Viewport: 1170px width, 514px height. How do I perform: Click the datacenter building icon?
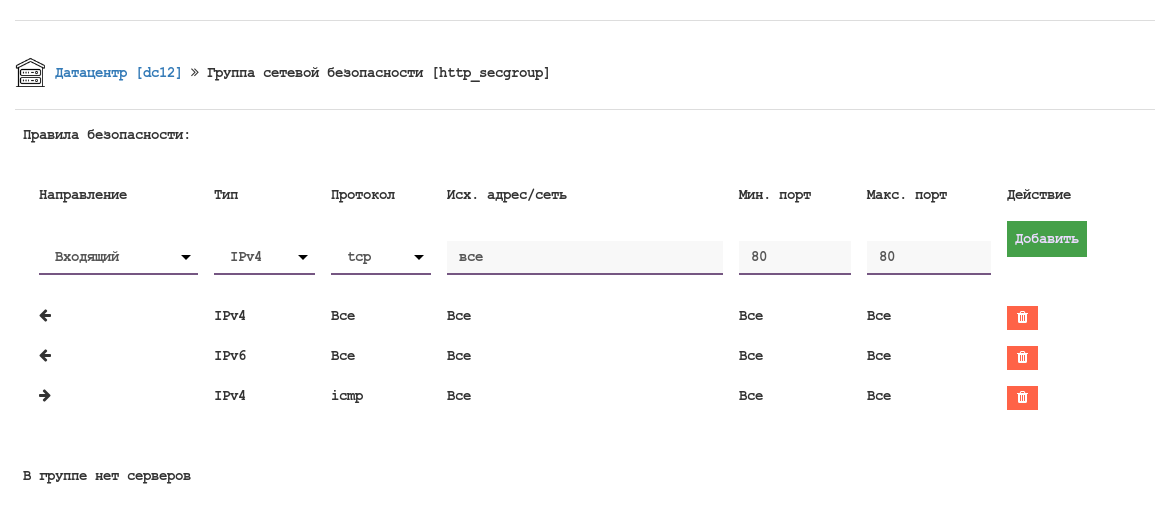pos(30,73)
